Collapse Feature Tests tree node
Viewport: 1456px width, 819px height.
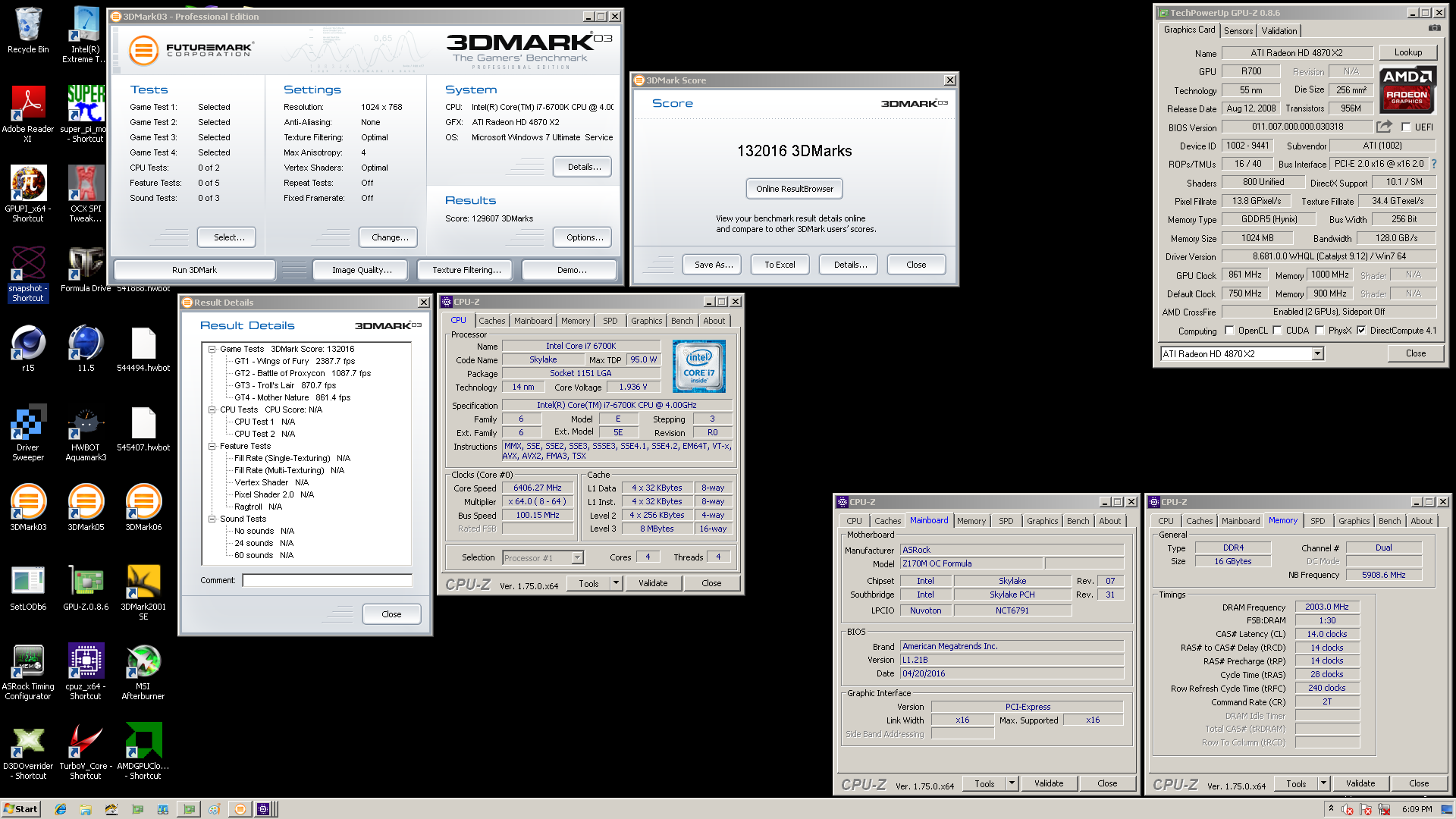coord(212,446)
